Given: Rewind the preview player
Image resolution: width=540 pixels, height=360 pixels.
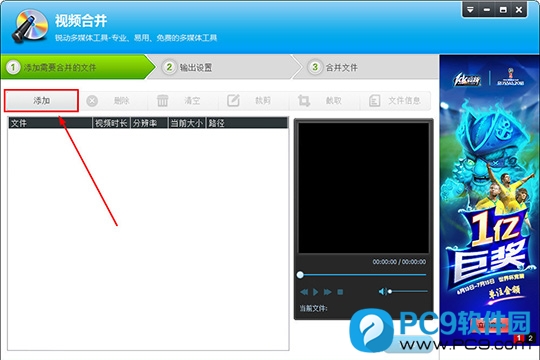Looking at the screenshot, I should 304,292.
